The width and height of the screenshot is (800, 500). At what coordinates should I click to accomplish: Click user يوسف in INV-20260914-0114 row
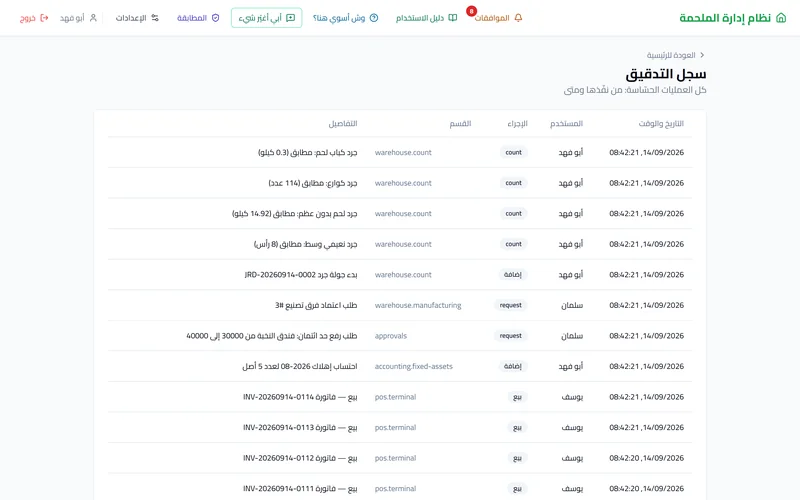[x=572, y=397]
